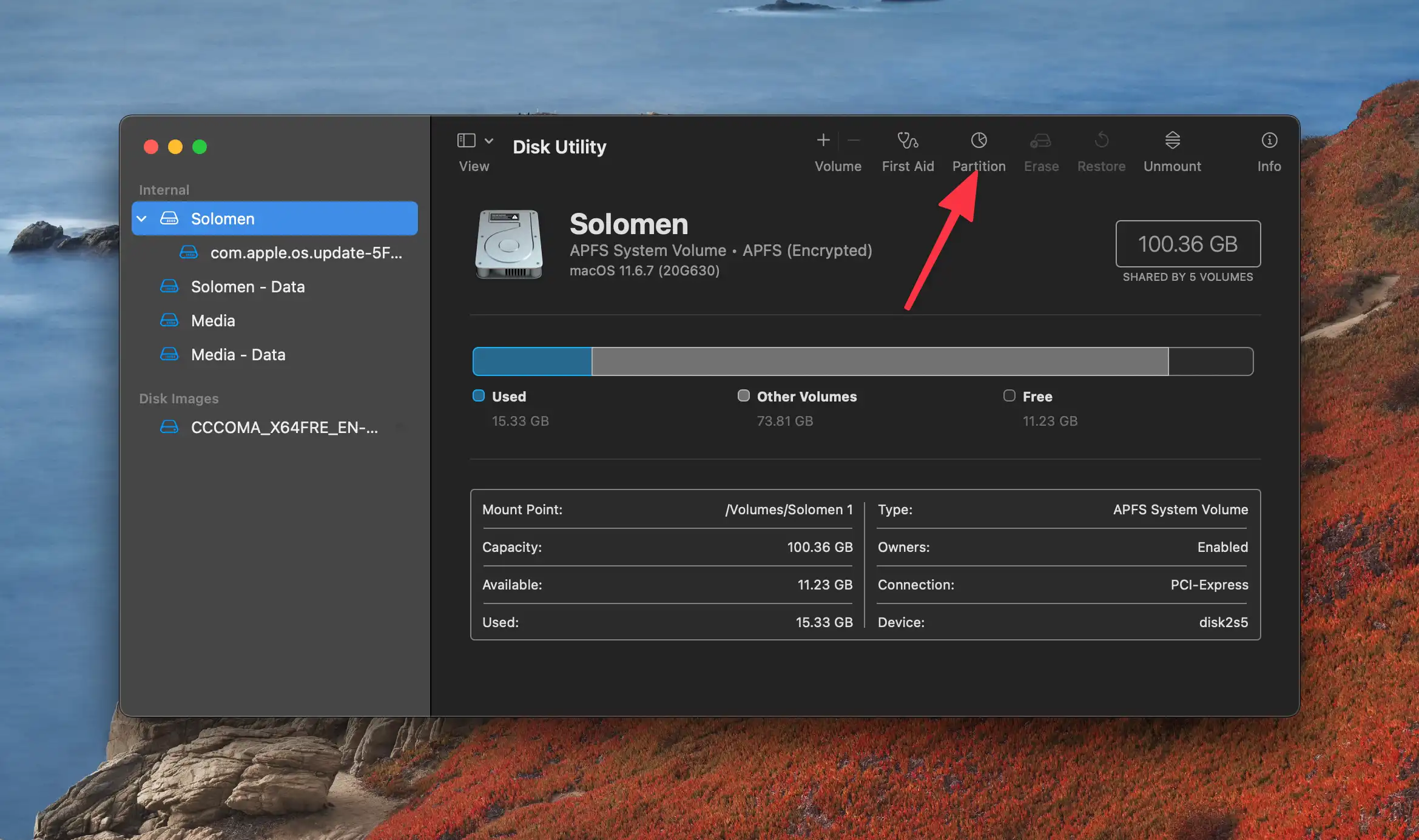Run First Aid stethoscope icon
Screen dimensions: 1419x840
tap(908, 140)
